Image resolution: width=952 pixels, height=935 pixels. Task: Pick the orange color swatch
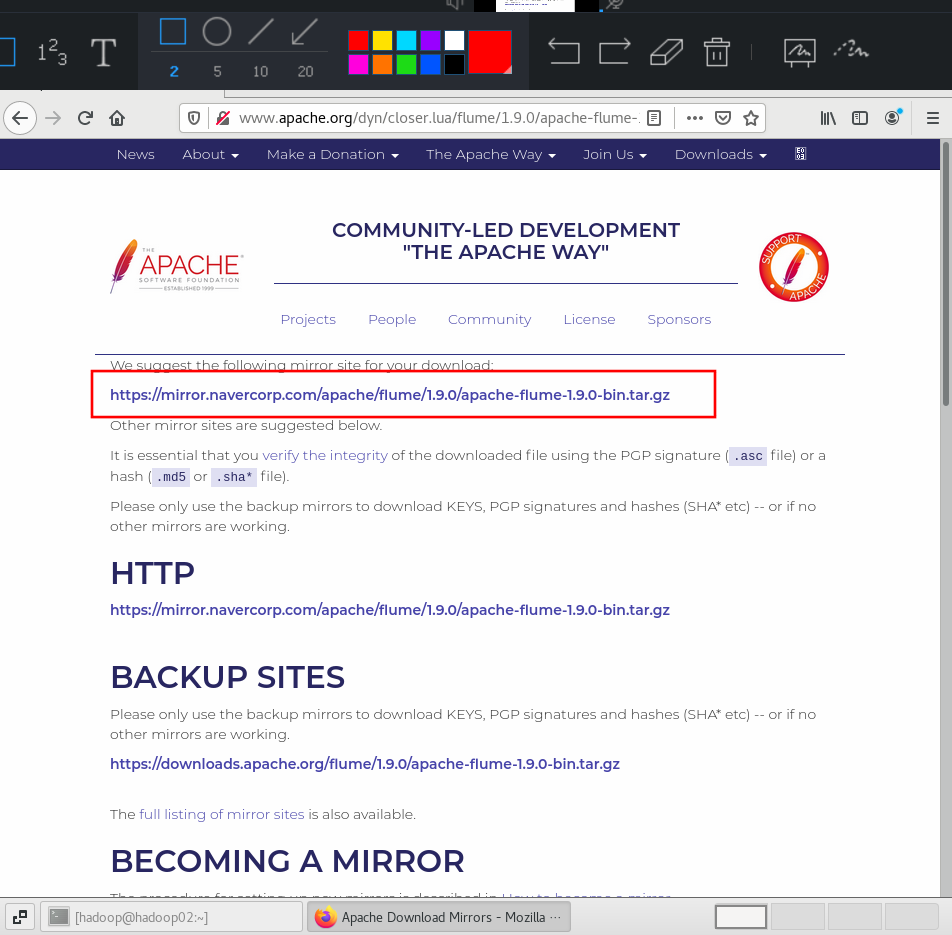coord(382,64)
